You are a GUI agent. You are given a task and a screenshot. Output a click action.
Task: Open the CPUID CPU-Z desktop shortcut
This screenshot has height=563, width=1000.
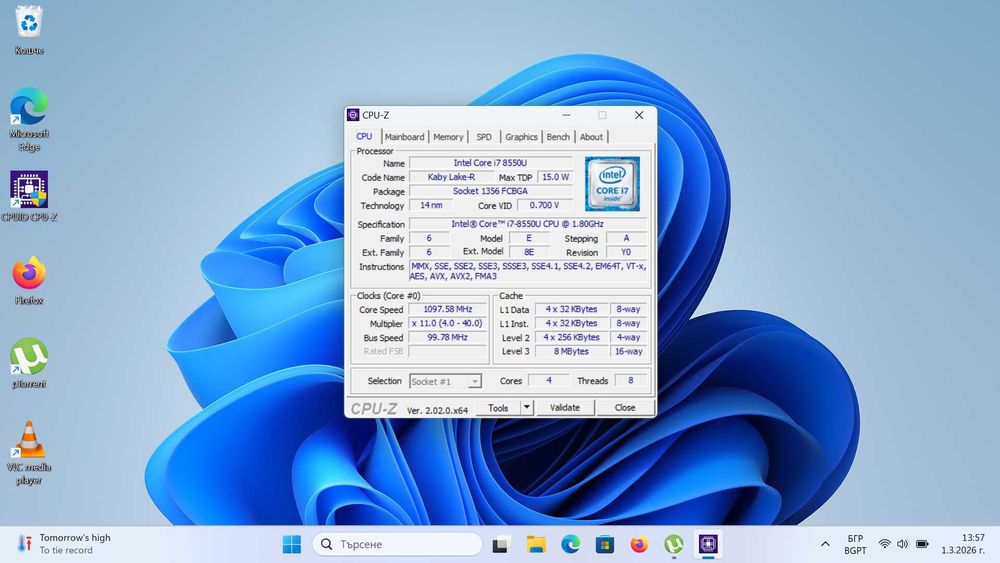pyautogui.click(x=30, y=190)
